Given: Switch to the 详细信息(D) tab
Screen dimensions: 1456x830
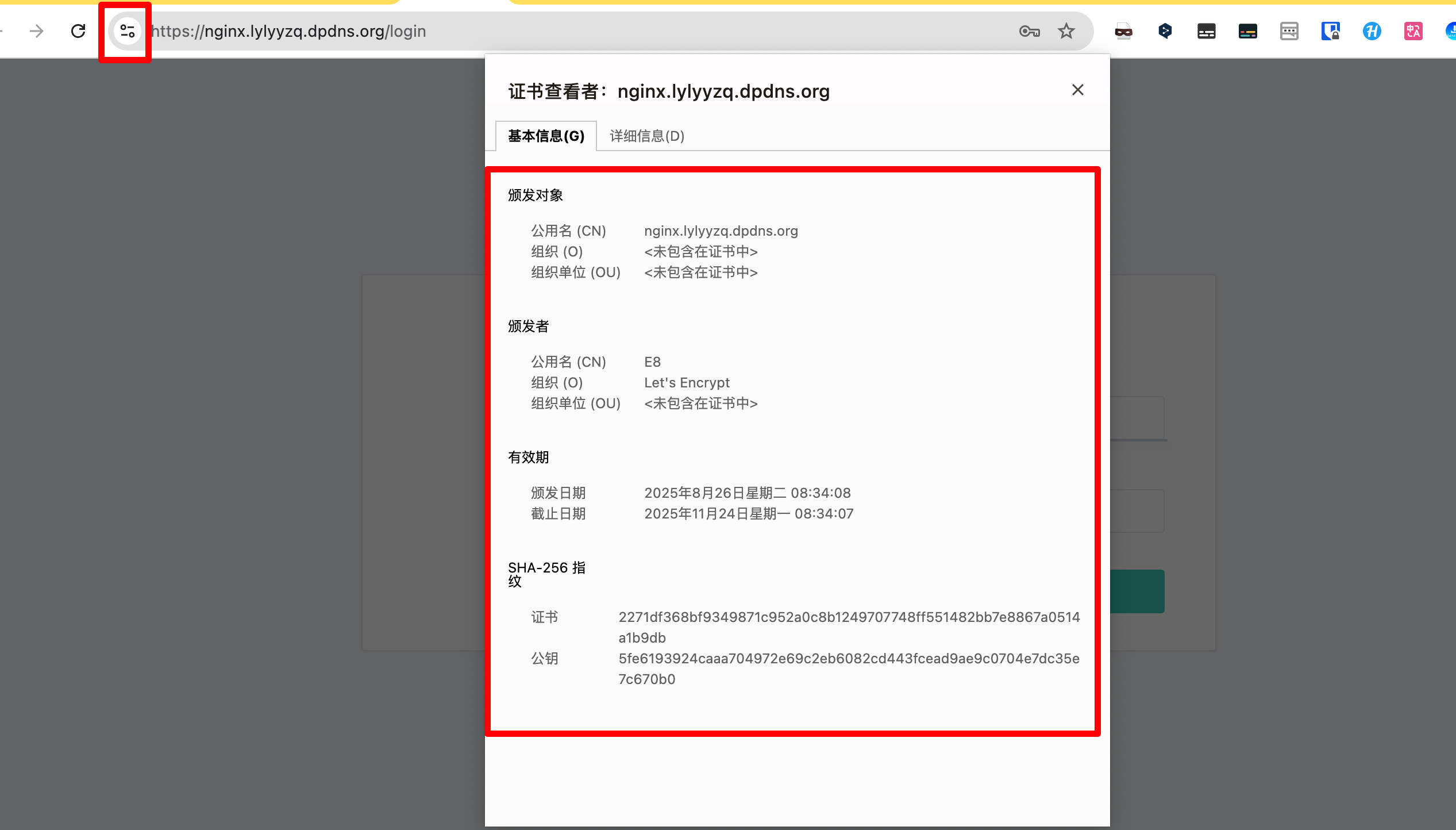Looking at the screenshot, I should click(646, 136).
